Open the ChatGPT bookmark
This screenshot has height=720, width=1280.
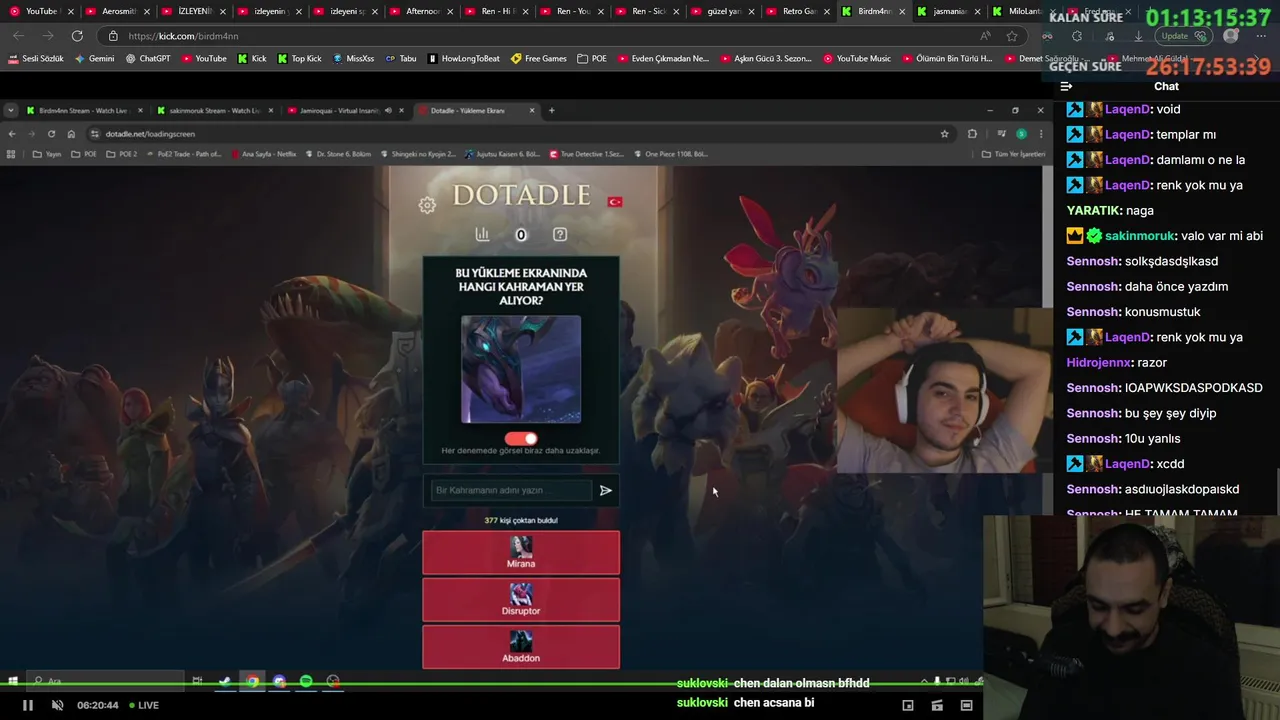pyautogui.click(x=148, y=58)
